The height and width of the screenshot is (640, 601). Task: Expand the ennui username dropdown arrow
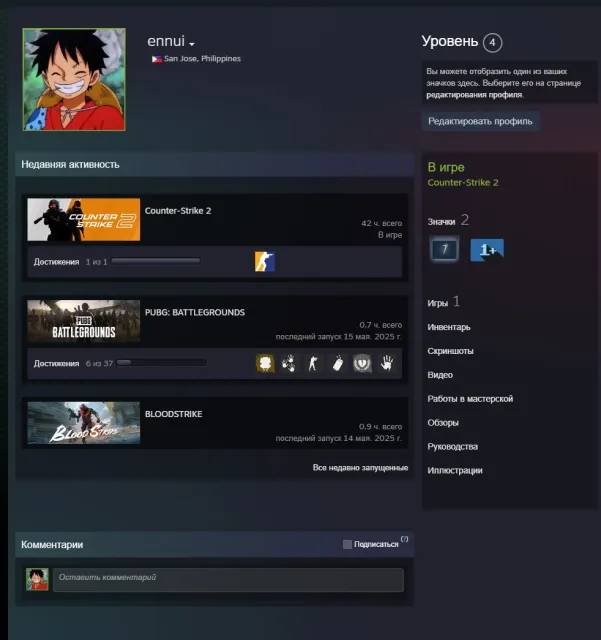click(x=192, y=44)
